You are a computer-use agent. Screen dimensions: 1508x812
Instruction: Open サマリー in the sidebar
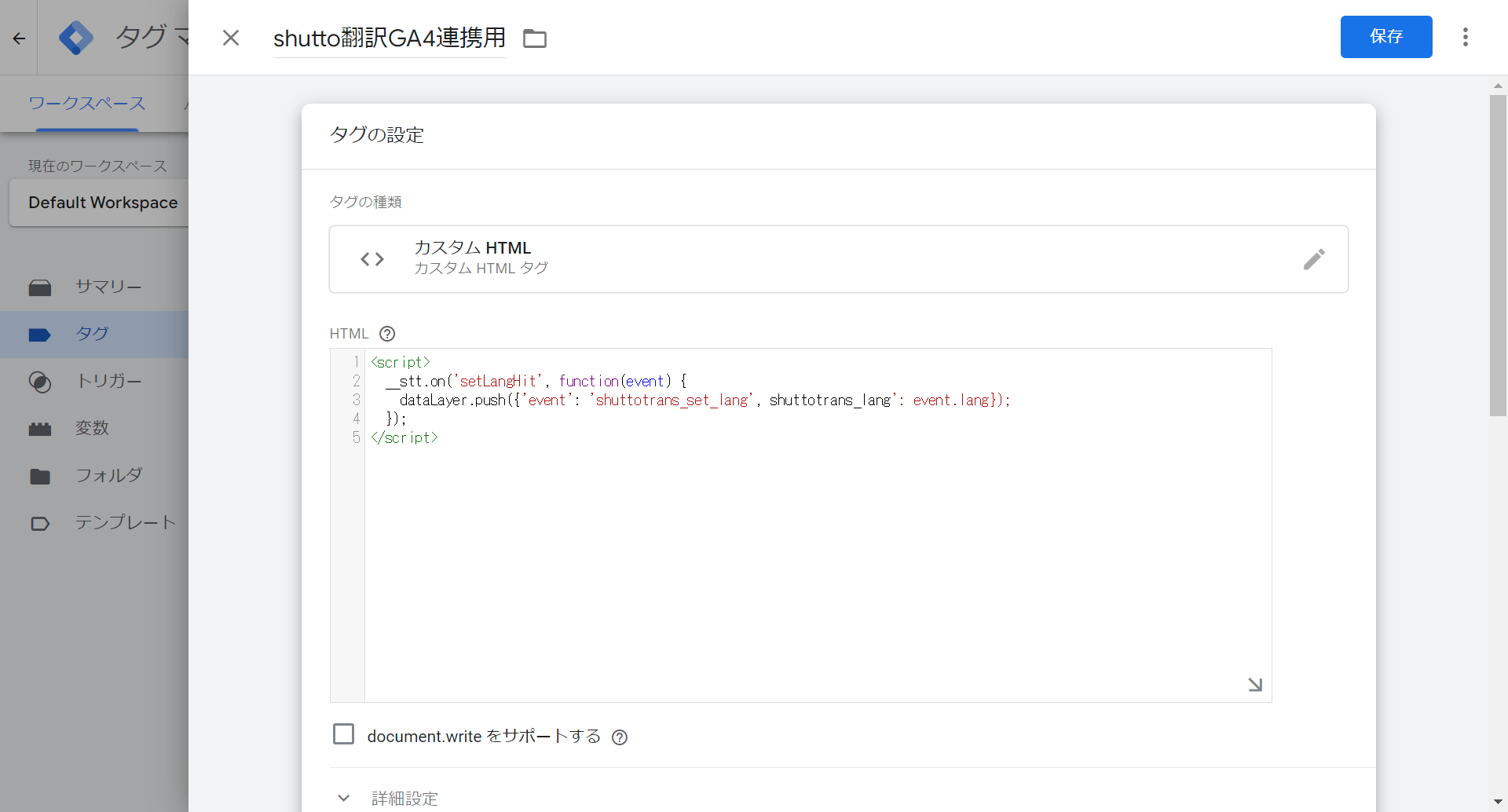(94, 287)
